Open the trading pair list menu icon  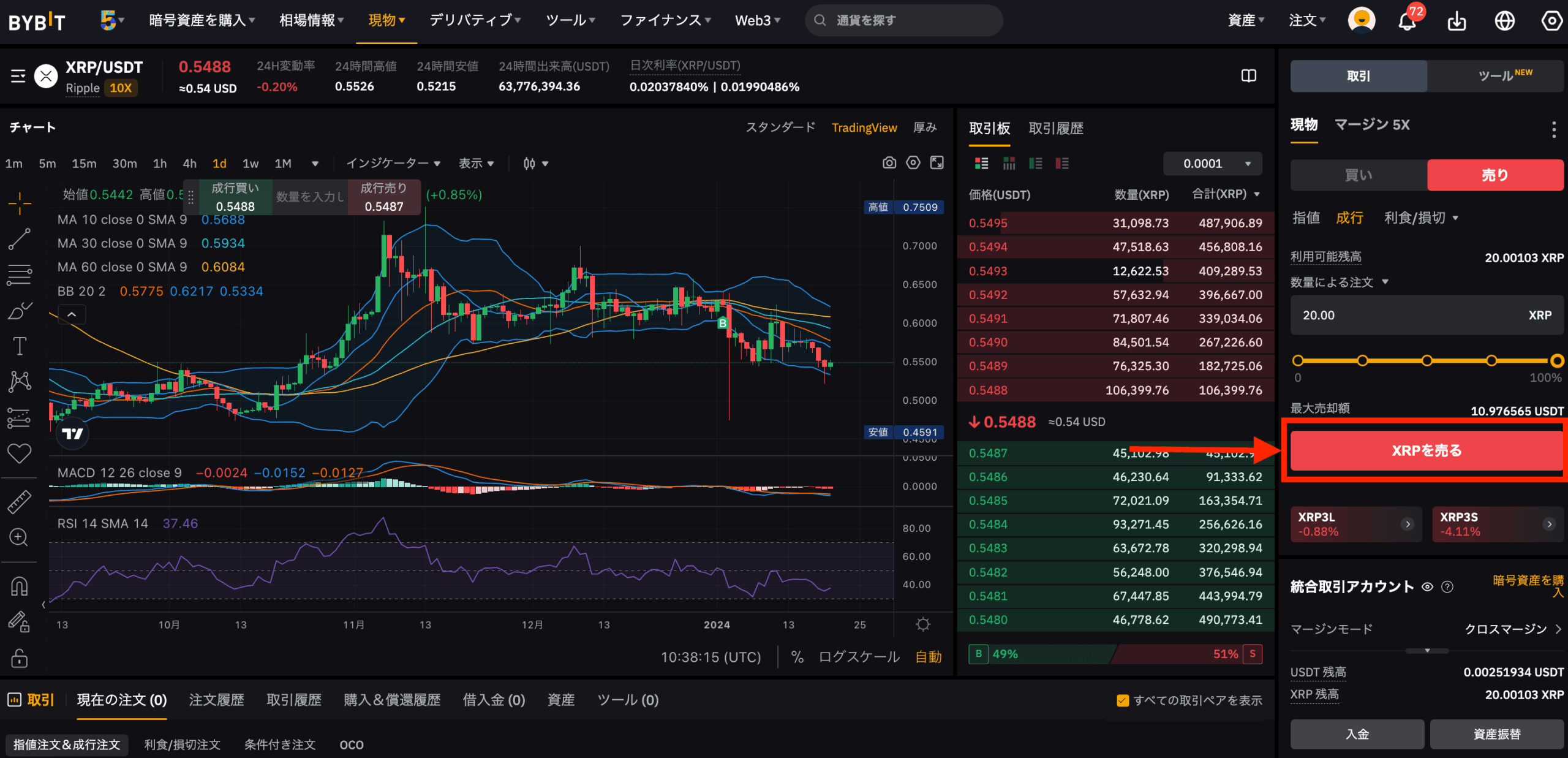click(x=18, y=76)
